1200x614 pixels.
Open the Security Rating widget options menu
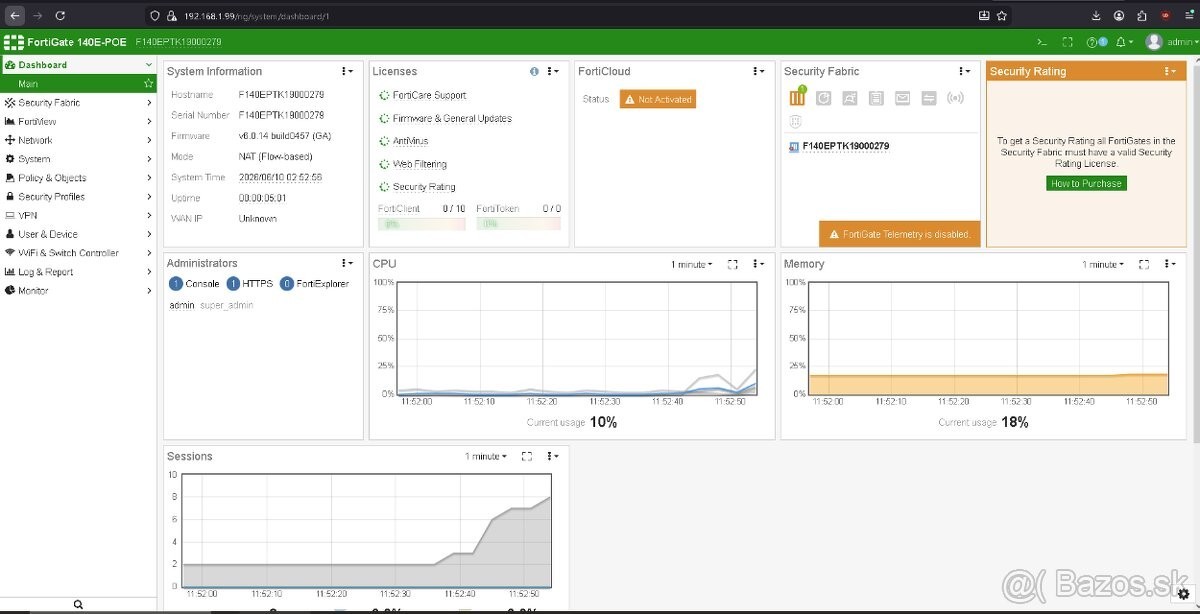pyautogui.click(x=1170, y=72)
